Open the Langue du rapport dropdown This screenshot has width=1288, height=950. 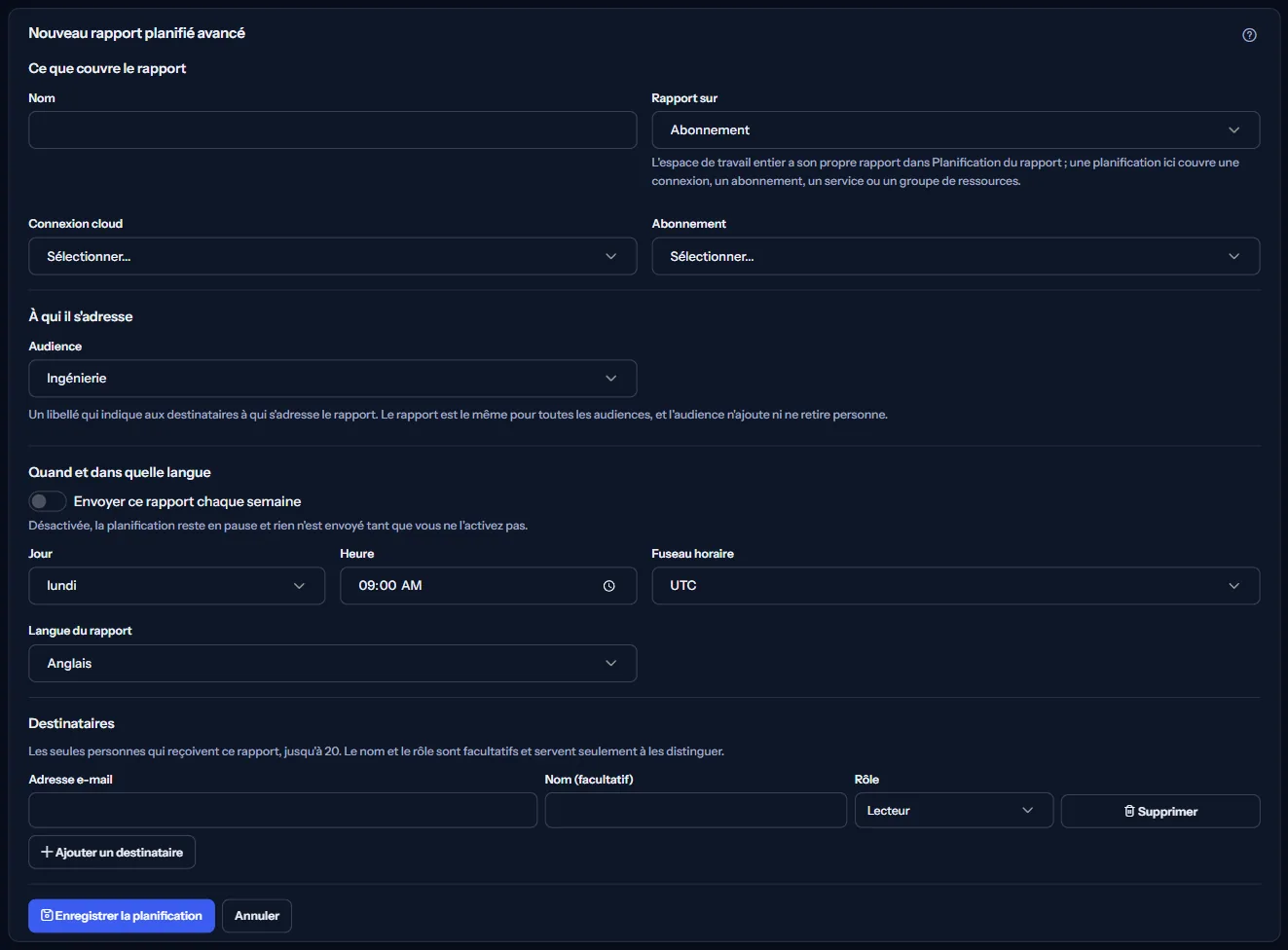tap(332, 664)
